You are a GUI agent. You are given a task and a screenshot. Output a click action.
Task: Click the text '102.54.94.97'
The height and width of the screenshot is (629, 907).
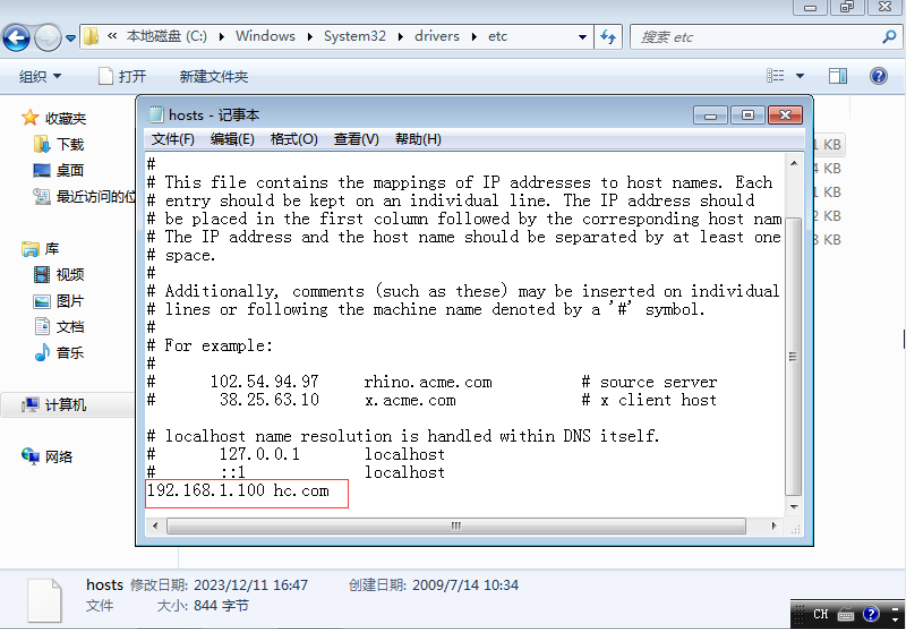point(264,382)
